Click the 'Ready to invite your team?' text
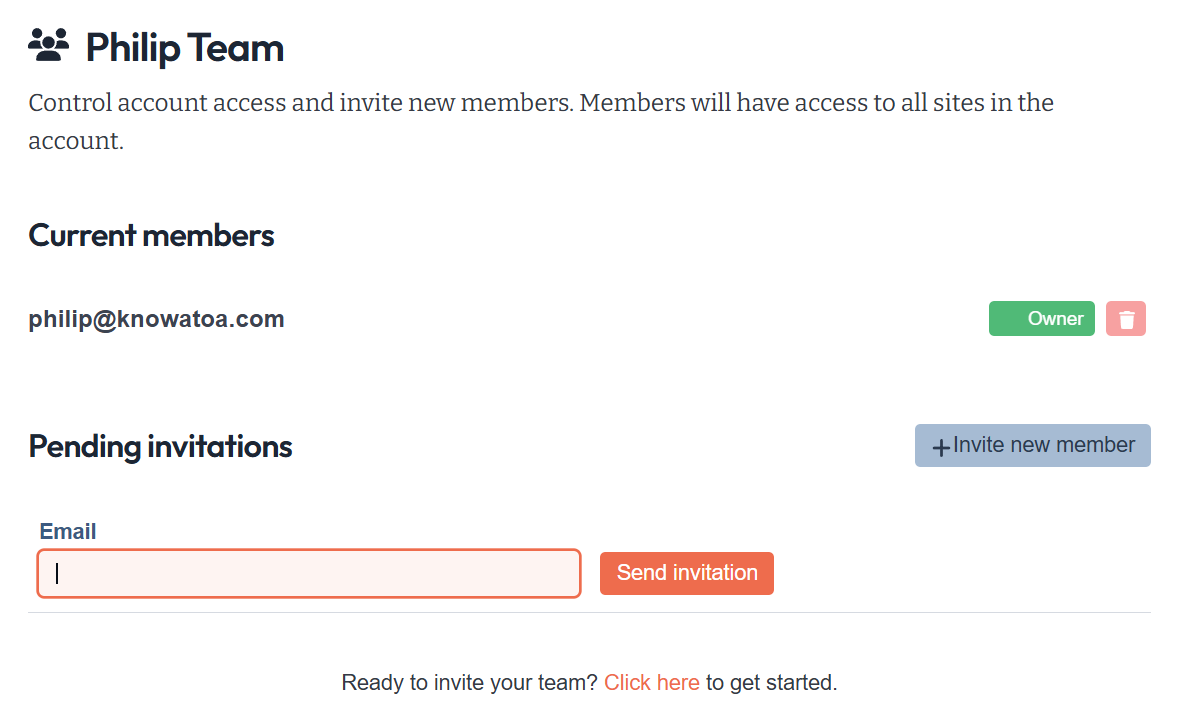The image size is (1188, 727). (469, 683)
